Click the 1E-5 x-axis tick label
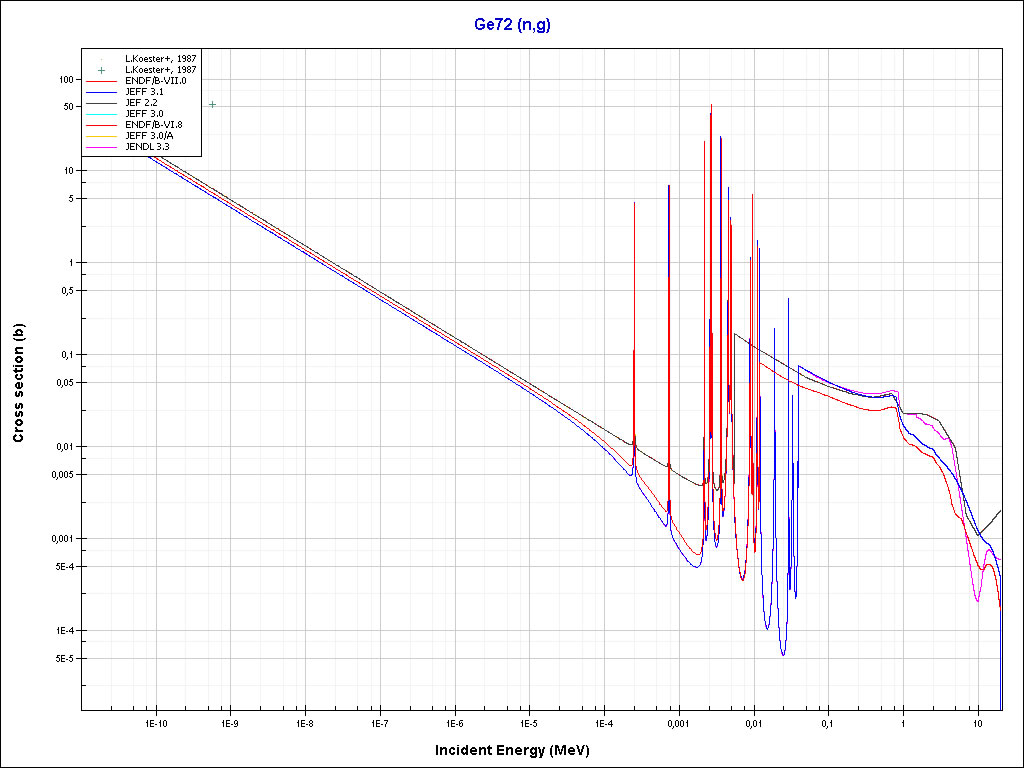The image size is (1024, 768). coord(529,722)
